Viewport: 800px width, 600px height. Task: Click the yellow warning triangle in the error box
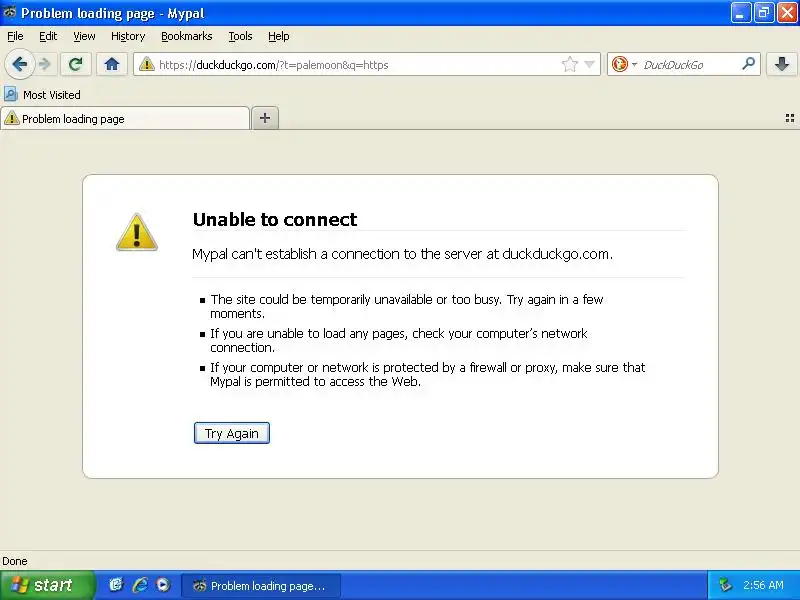coord(137,232)
